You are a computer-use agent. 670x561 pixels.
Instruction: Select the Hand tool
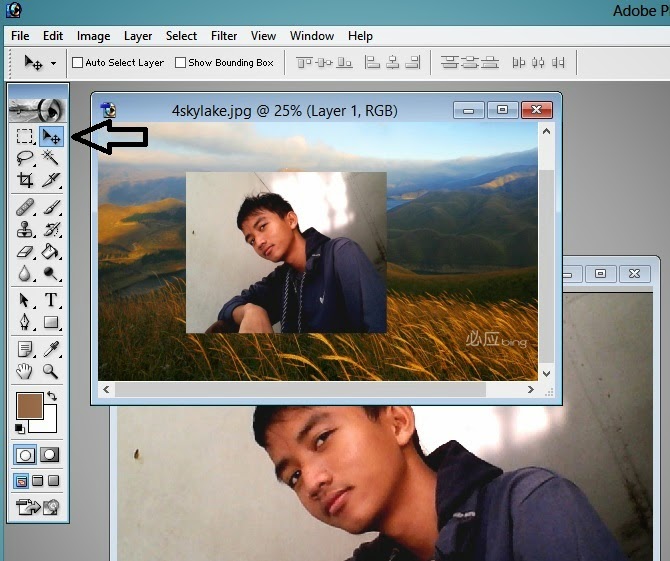pos(25,371)
